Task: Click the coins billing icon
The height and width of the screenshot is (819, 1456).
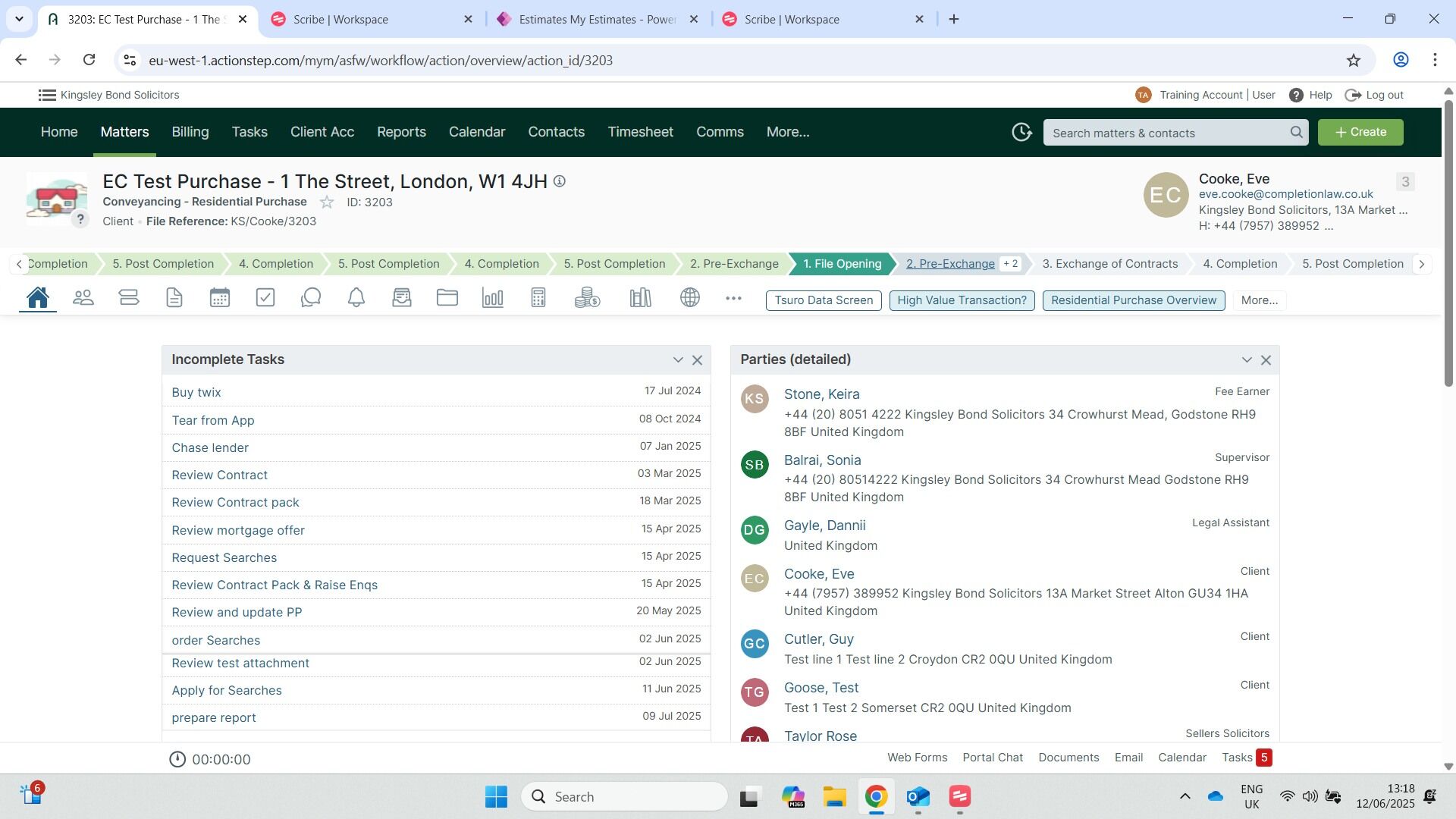Action: pyautogui.click(x=587, y=298)
